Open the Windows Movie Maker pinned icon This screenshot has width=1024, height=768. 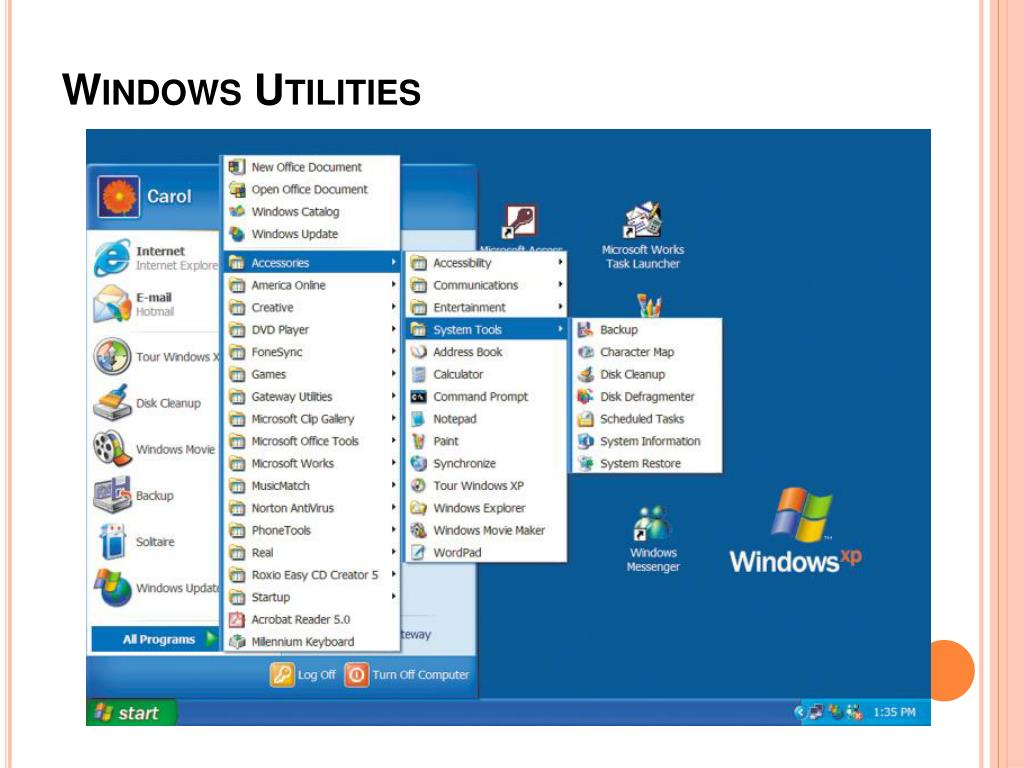[x=112, y=449]
